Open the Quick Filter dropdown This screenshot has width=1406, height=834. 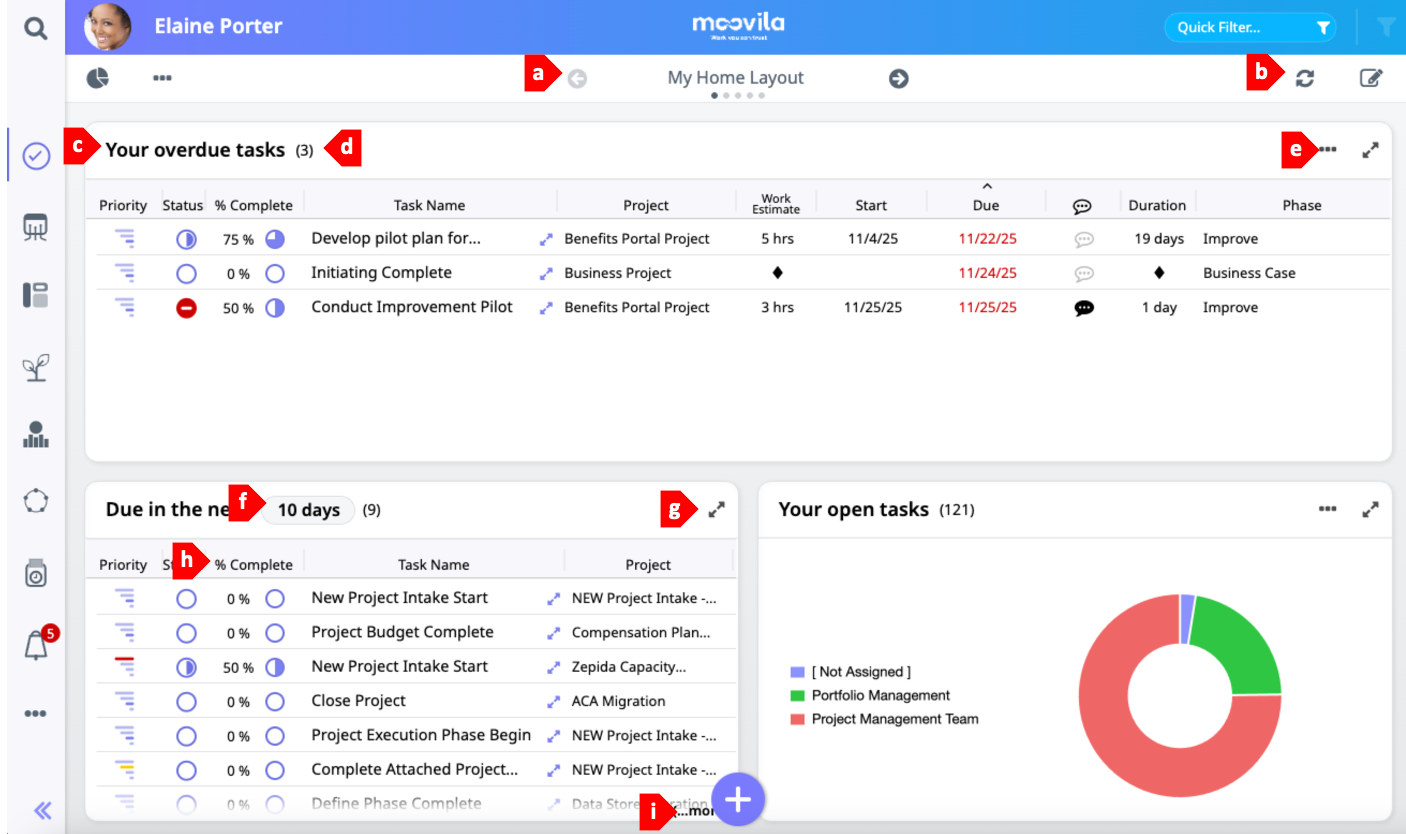click(x=1250, y=28)
